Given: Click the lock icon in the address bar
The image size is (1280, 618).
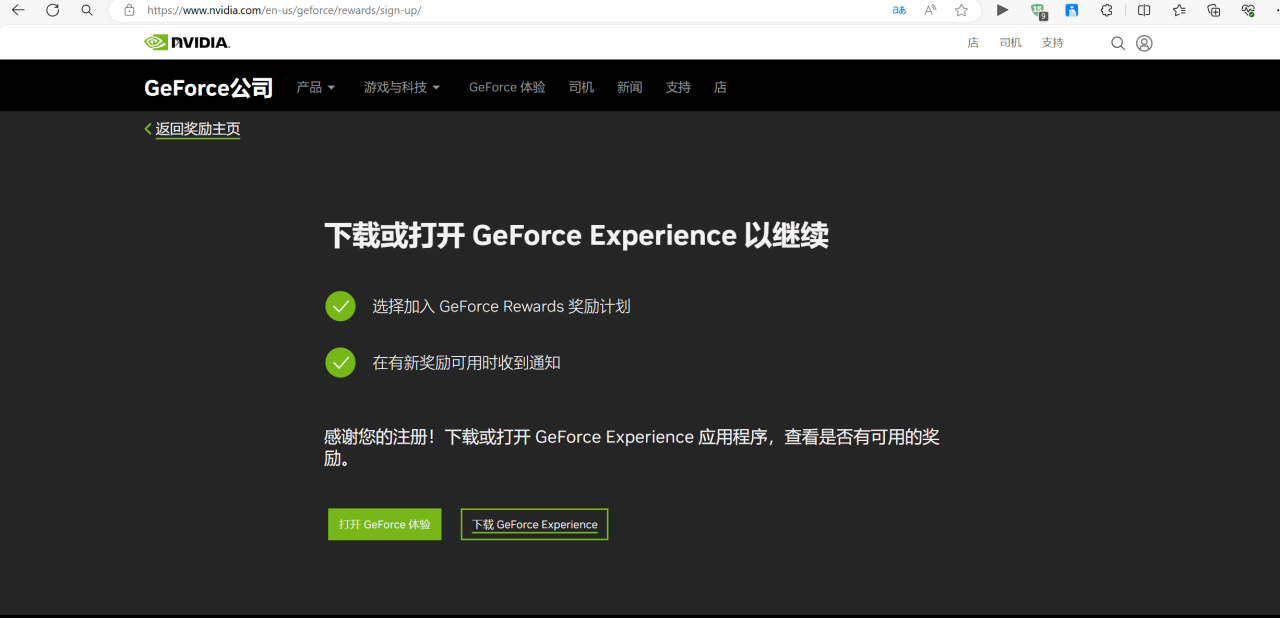Looking at the screenshot, I should [x=129, y=10].
